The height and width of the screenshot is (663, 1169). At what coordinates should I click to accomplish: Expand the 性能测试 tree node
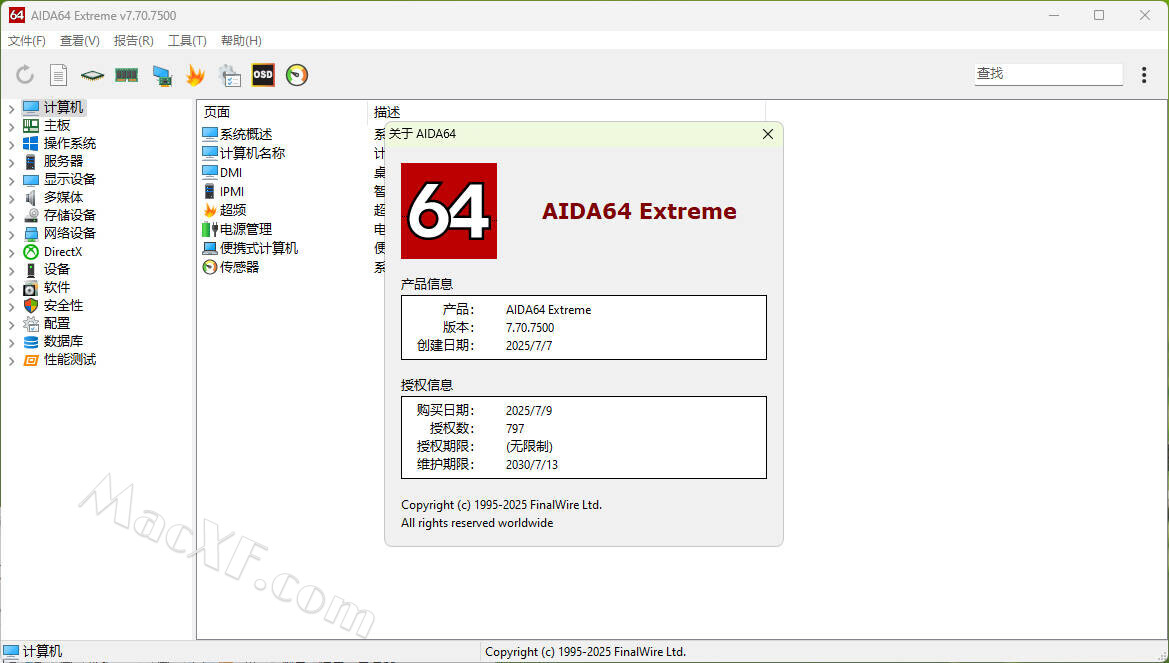(x=11, y=360)
